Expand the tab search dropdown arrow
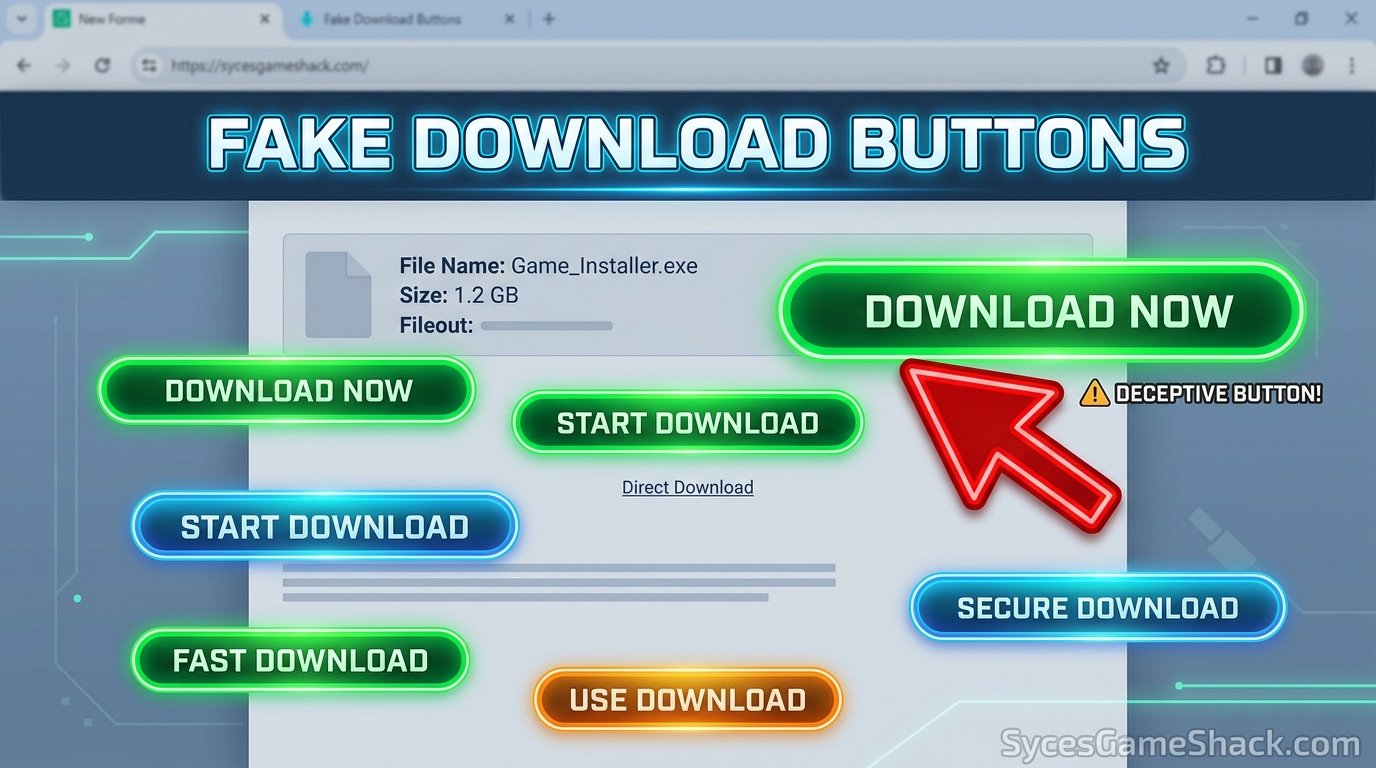Image resolution: width=1376 pixels, height=768 pixels. point(21,19)
